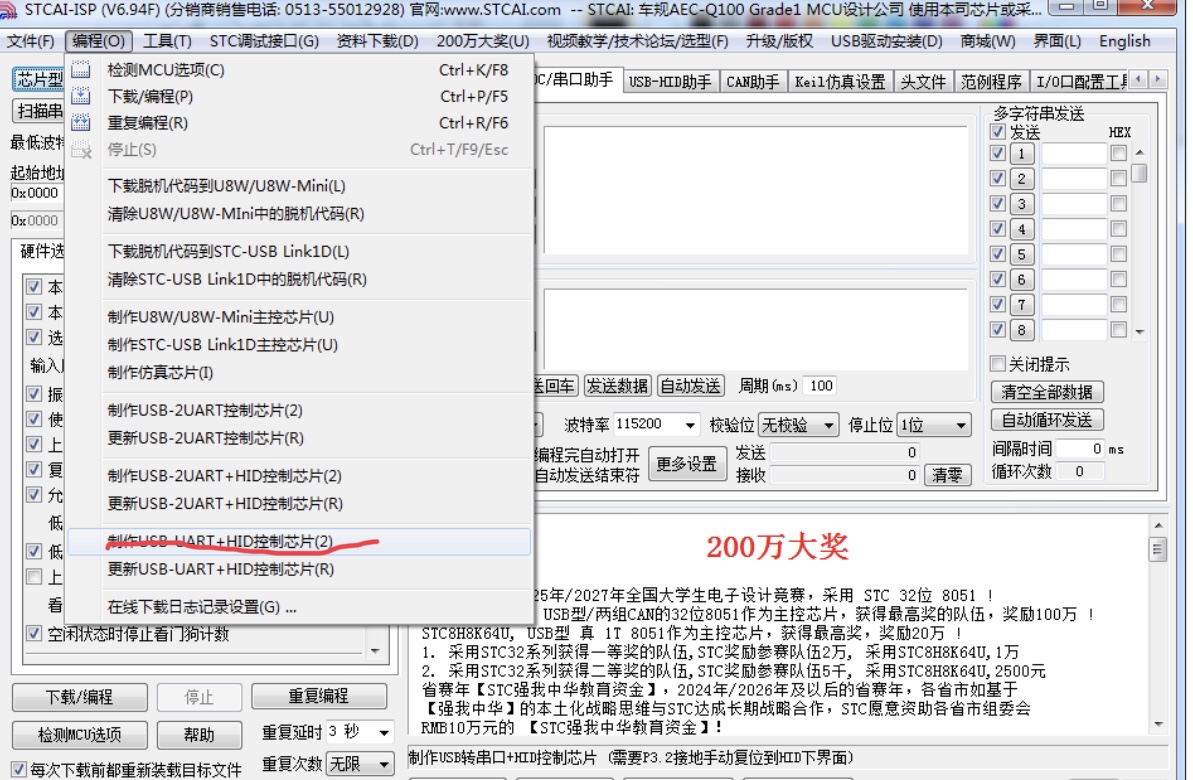Choose 制作U8W/U8W-Mini主控芯片

[300, 317]
